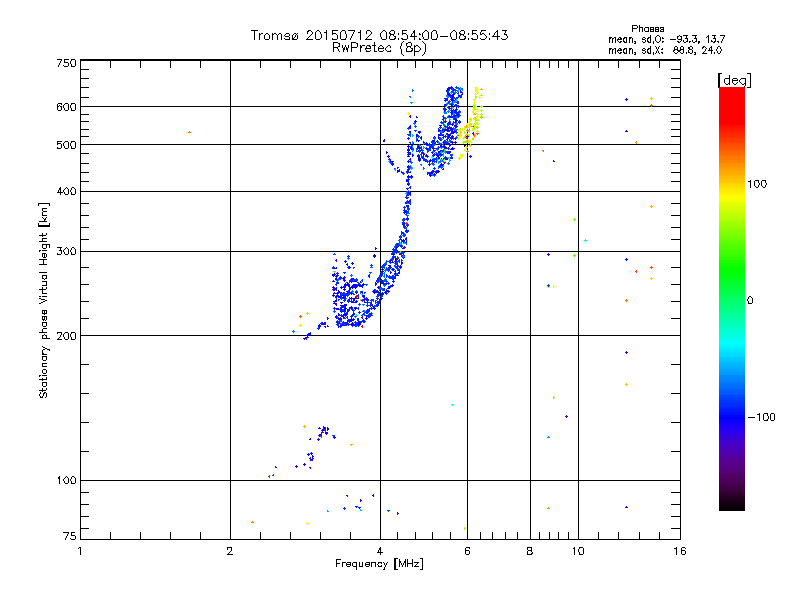The image size is (800, 600).
Task: Click the y-axis tick label '300'
Action: [x=66, y=252]
